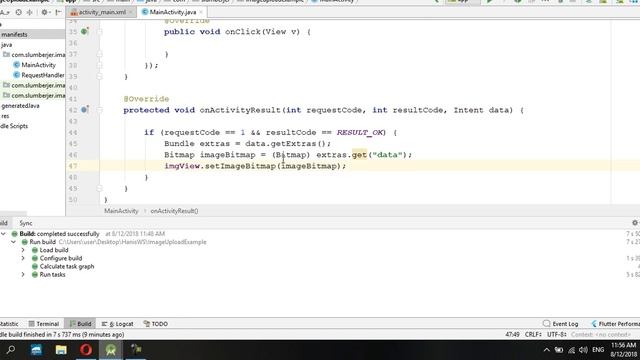Open the Sync tab in Build panel

[x=26, y=223]
